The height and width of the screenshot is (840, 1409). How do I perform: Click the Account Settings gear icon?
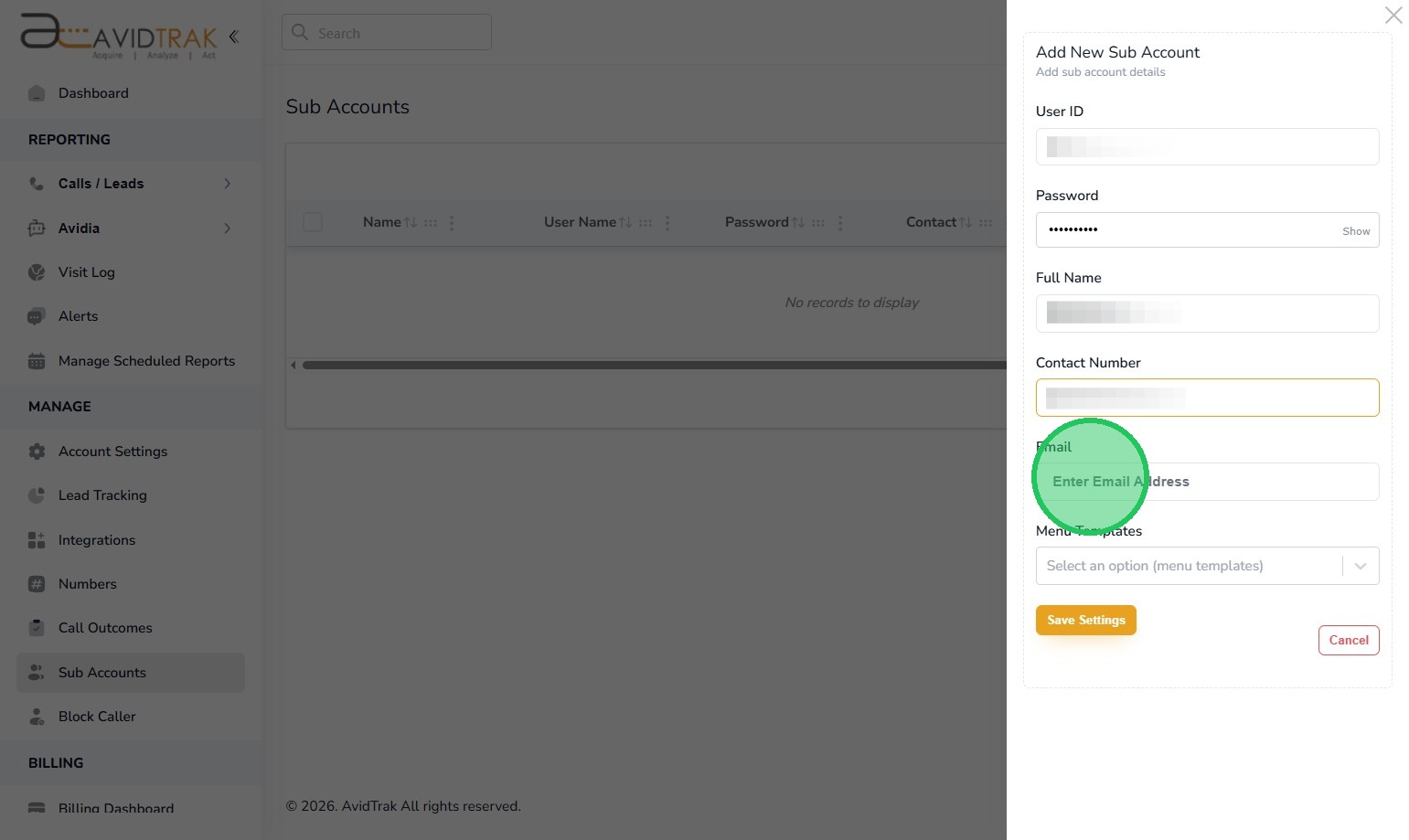(37, 452)
